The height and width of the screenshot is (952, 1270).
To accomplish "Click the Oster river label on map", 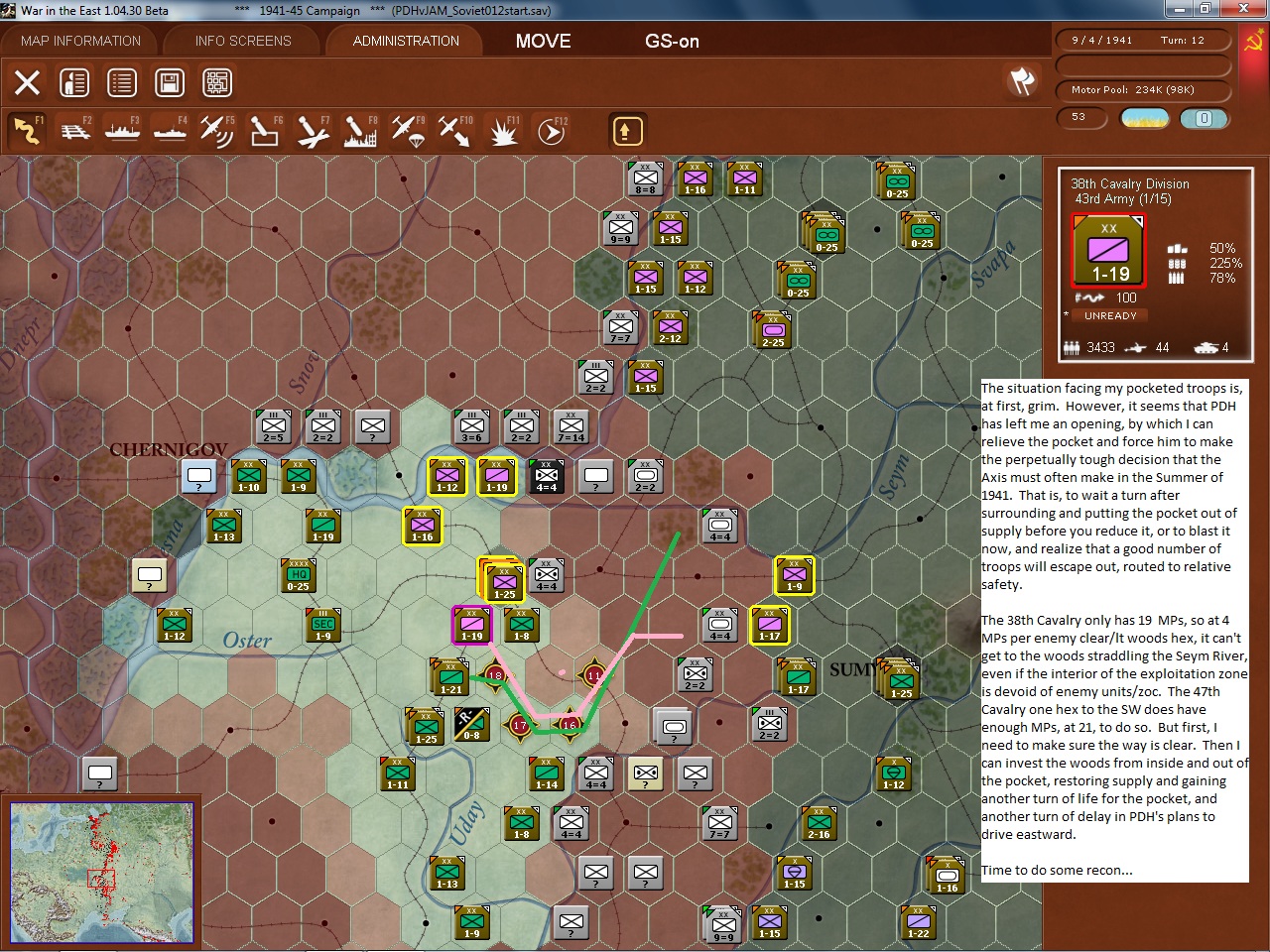I will tap(247, 641).
